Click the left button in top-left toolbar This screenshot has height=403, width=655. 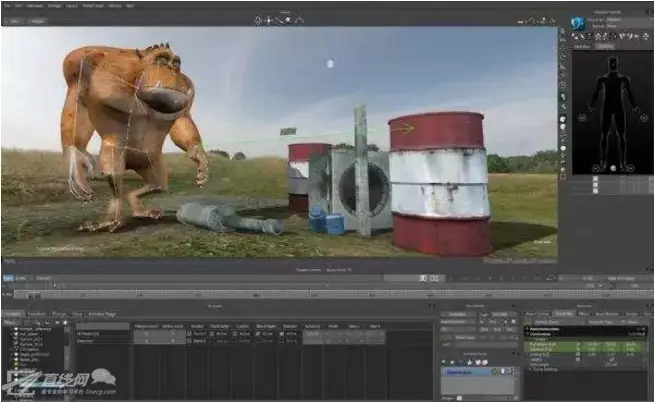(15, 21)
